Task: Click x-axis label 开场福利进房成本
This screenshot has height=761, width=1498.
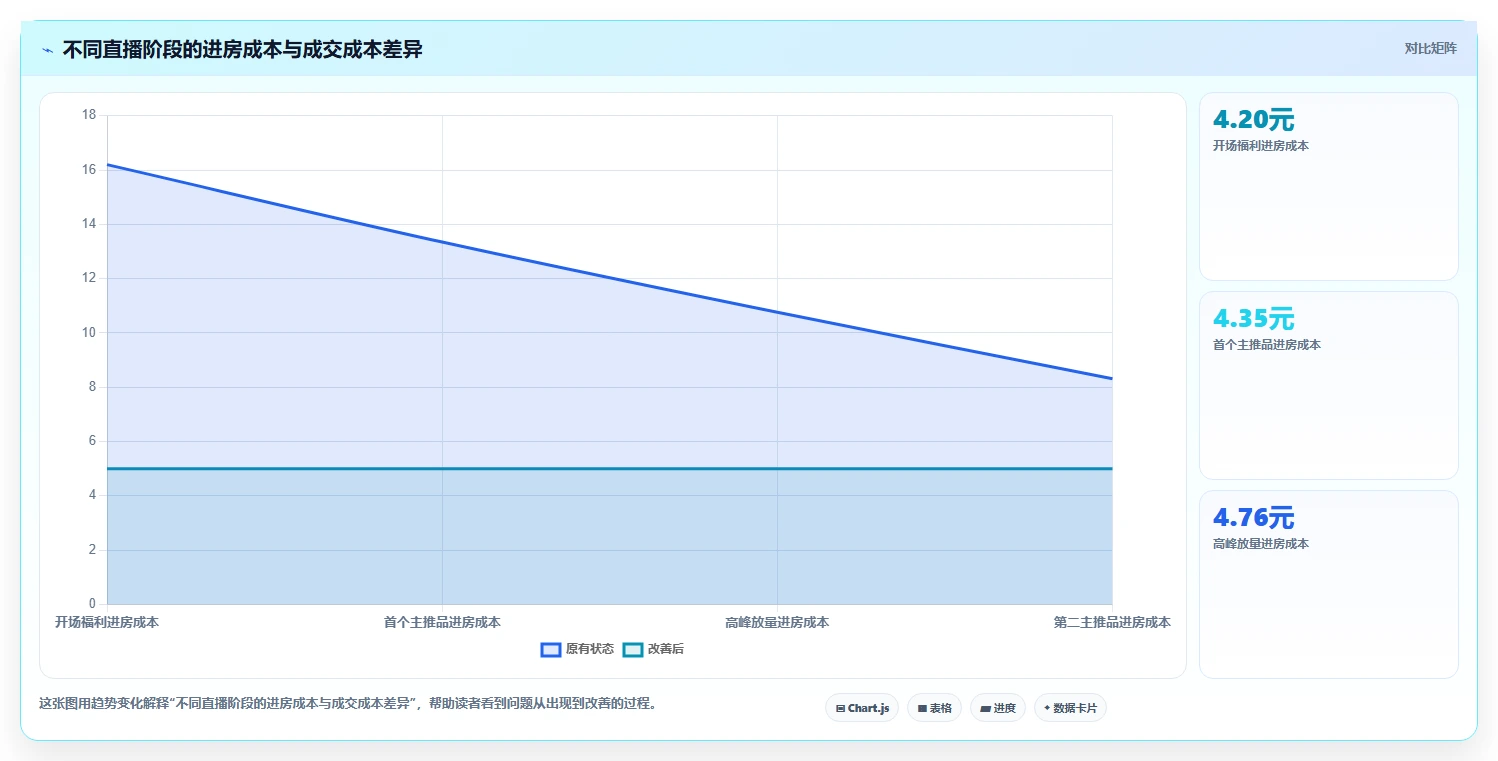Action: pos(107,622)
